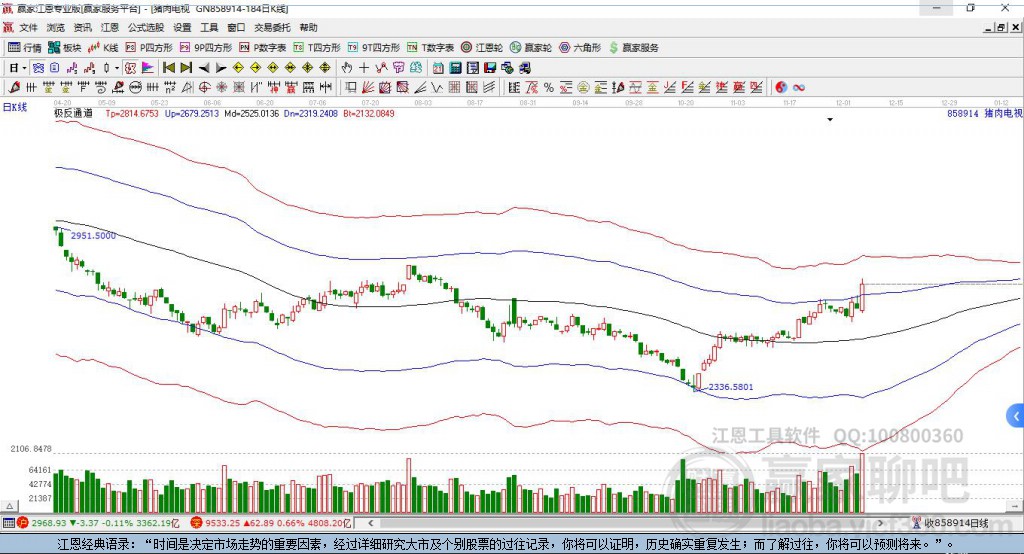Select the first yellow diamond arrow icon

click(238, 68)
